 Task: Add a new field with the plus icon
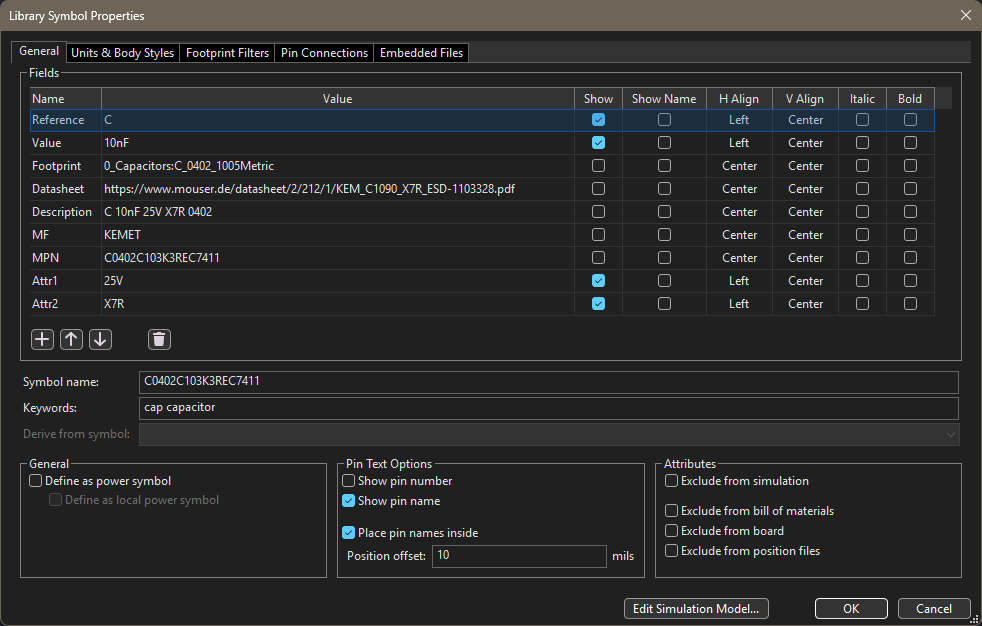click(42, 339)
